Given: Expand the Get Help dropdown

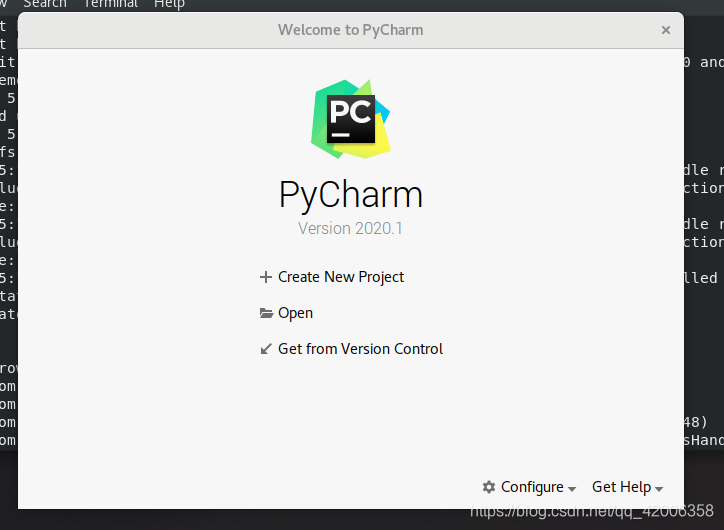Looking at the screenshot, I should click(x=627, y=487).
